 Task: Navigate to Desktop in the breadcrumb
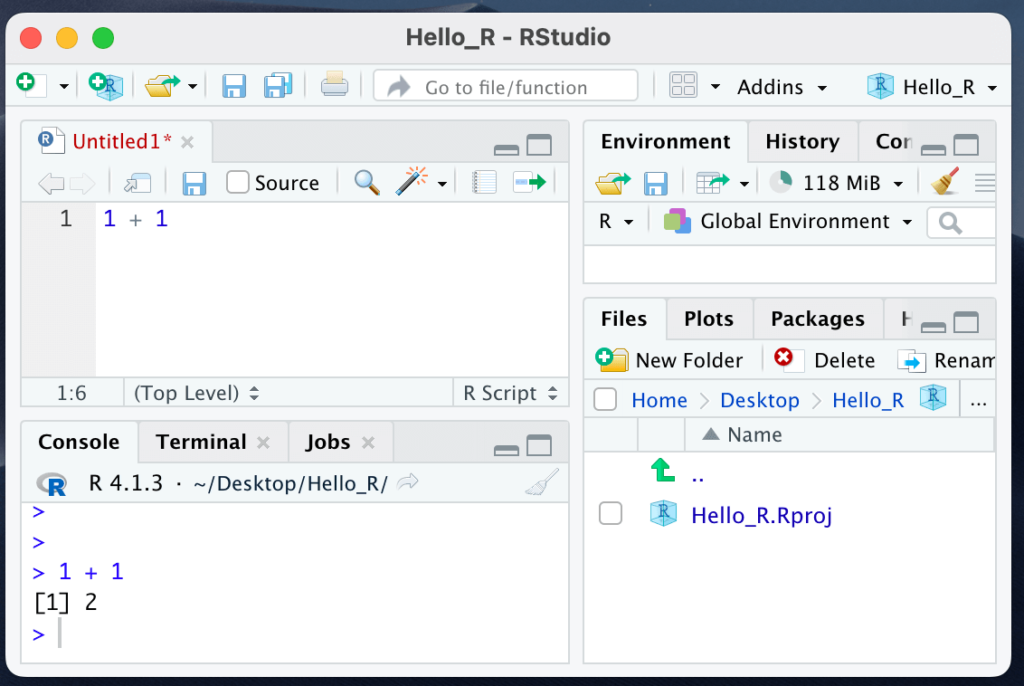[x=760, y=400]
